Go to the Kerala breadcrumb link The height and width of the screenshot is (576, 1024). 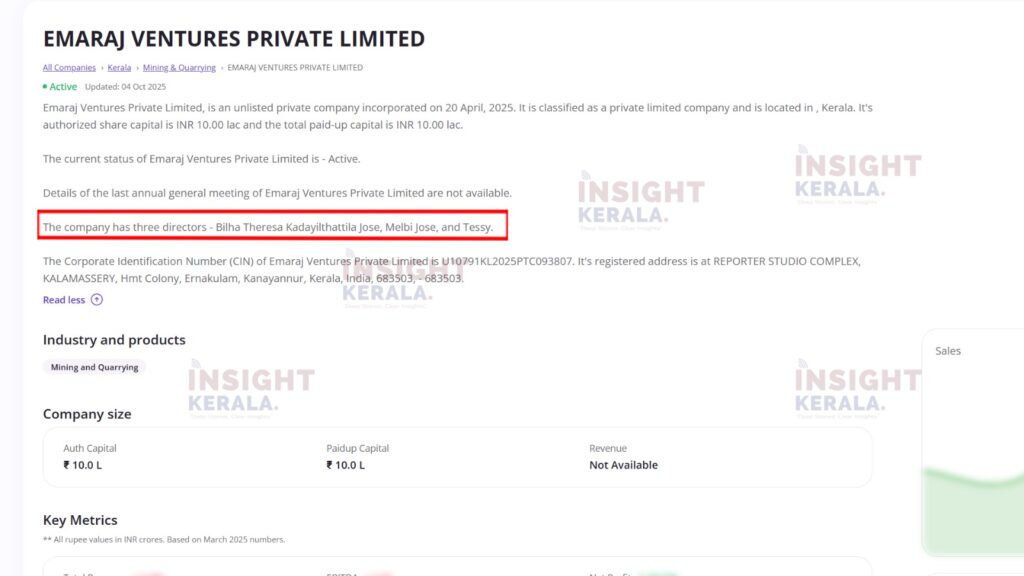(x=119, y=68)
